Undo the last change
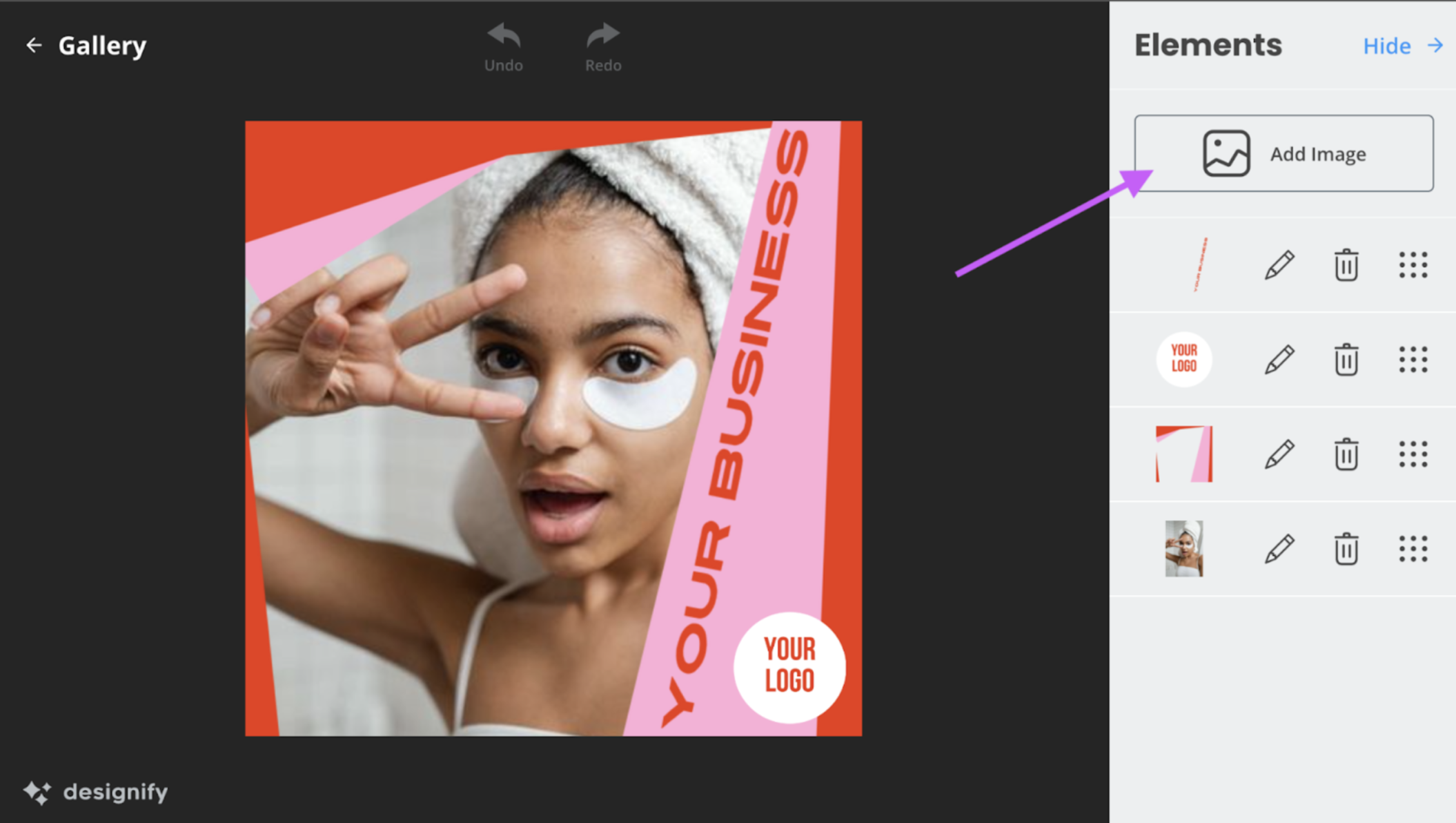Screen dimensions: 1456x823 (x=504, y=47)
